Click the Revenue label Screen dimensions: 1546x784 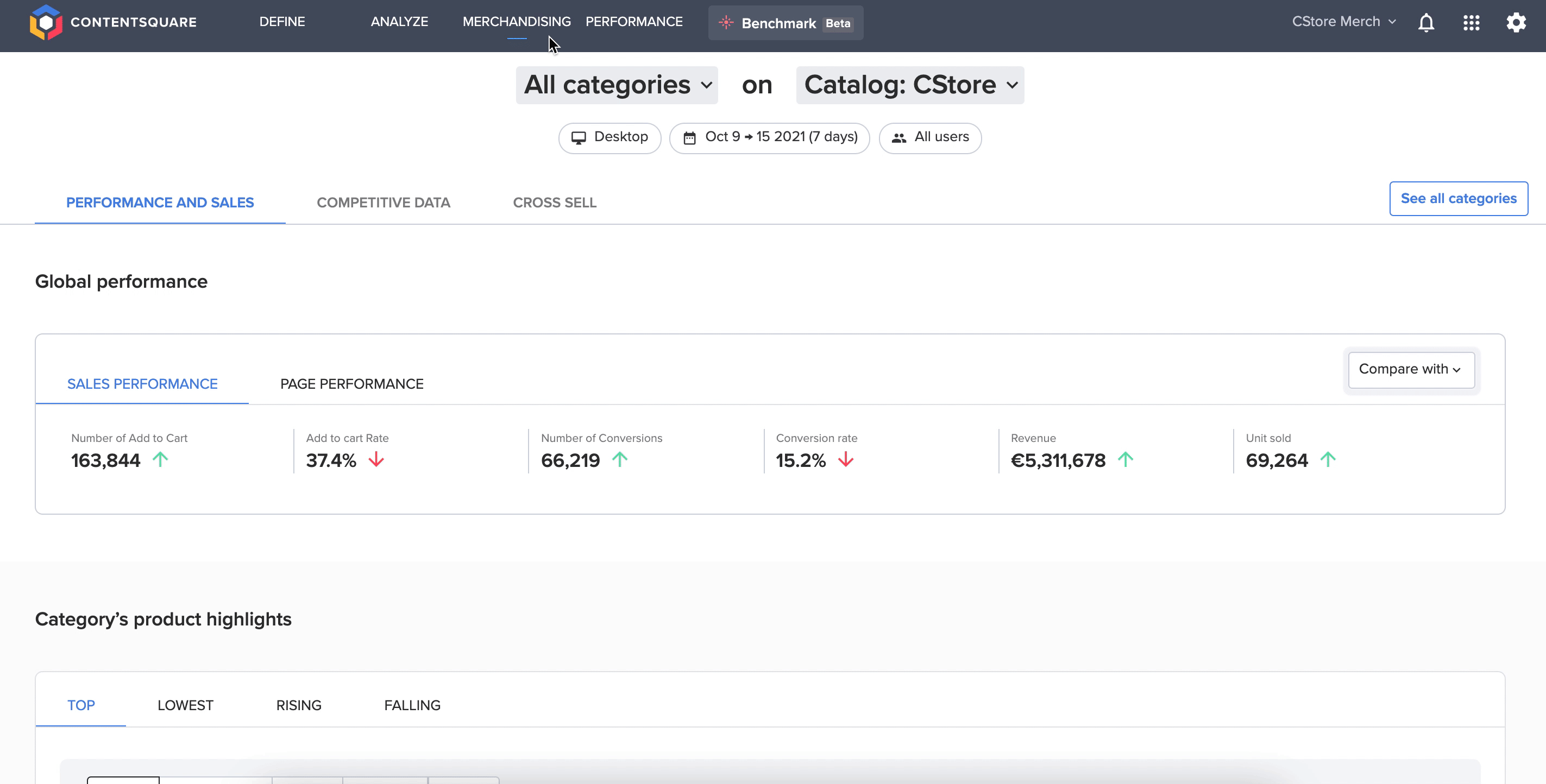click(1033, 438)
